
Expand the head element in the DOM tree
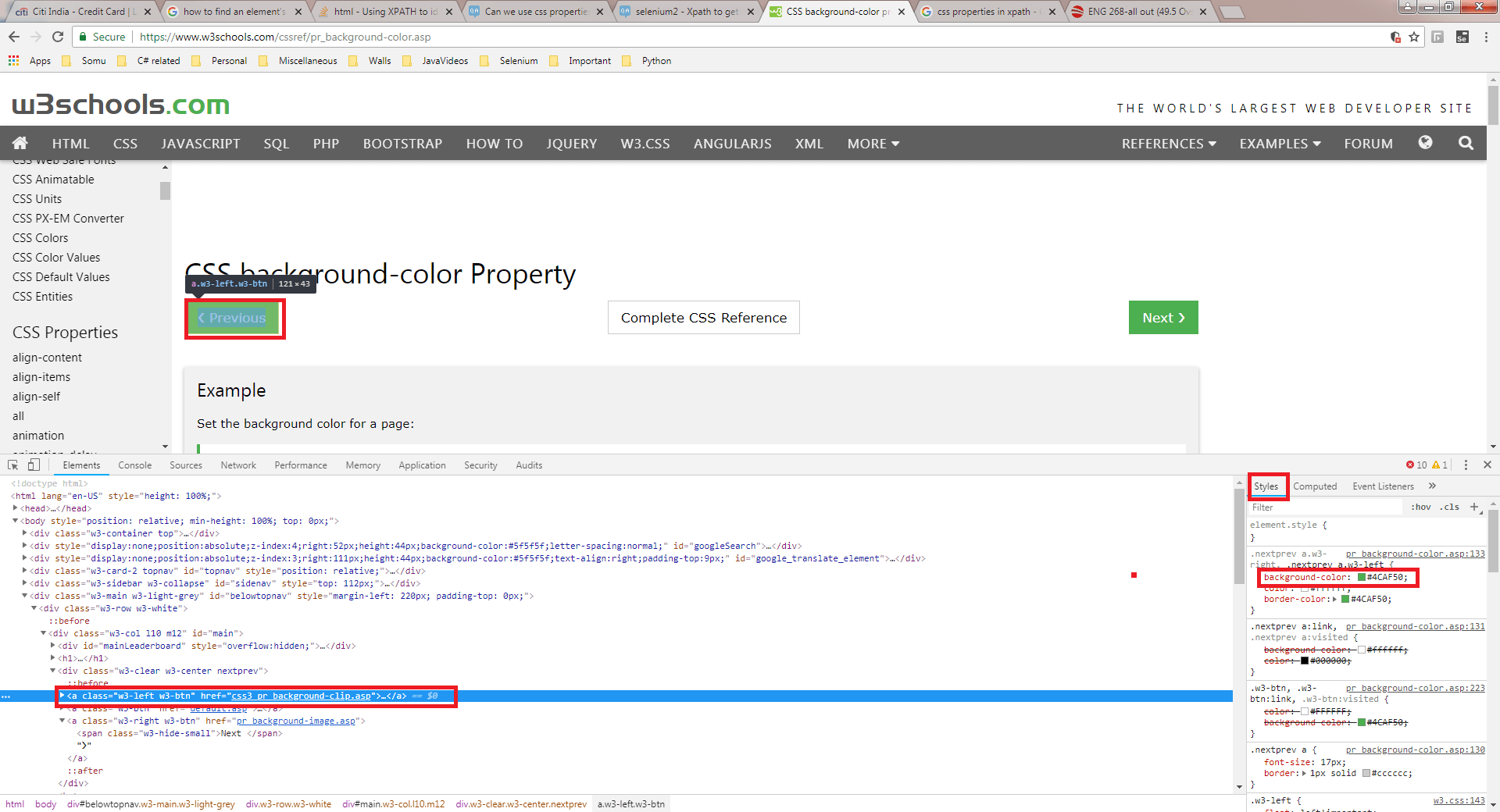[15, 507]
